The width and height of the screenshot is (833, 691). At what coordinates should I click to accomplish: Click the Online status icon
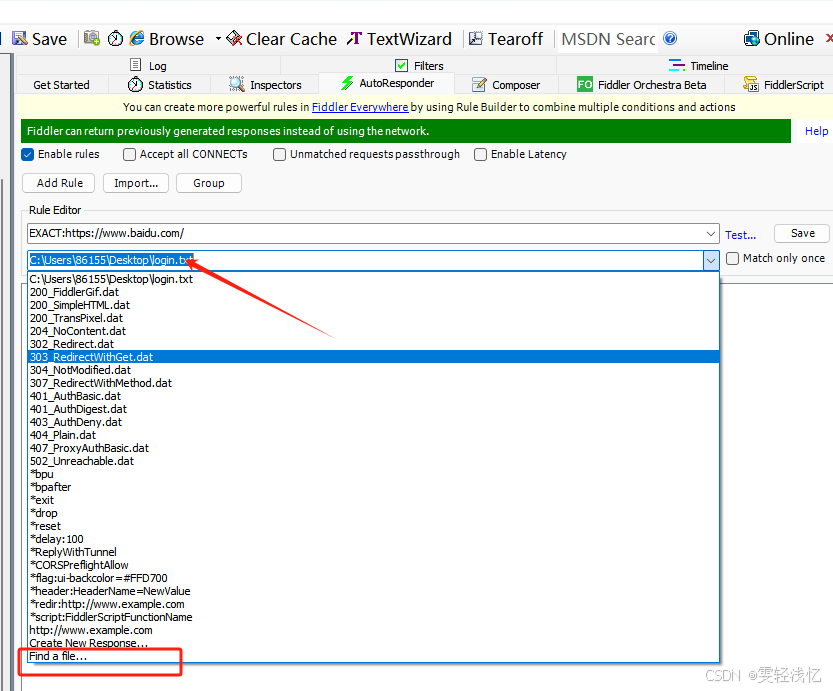point(751,38)
